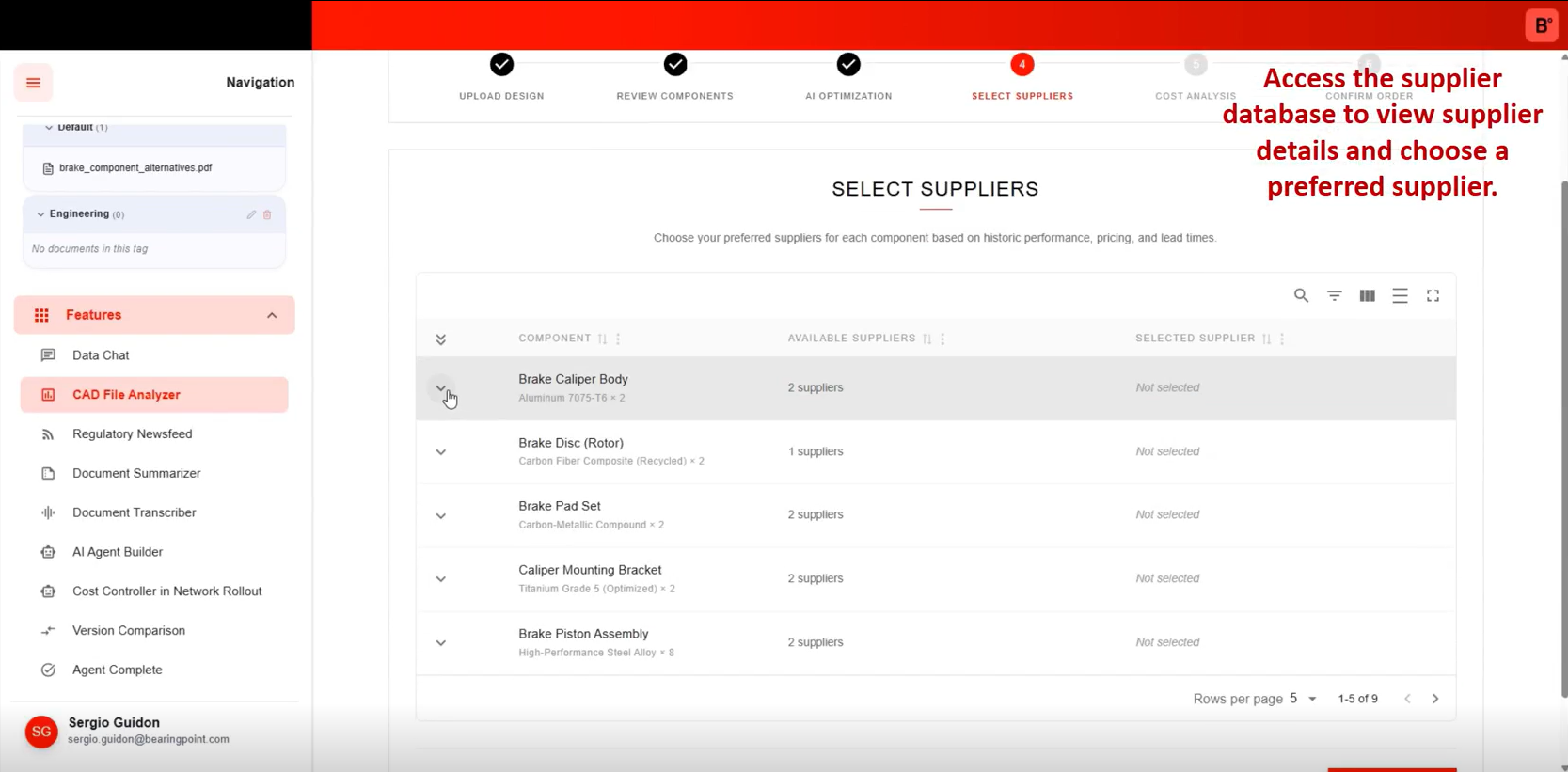Open the show/hide columns icon

pos(1367,295)
